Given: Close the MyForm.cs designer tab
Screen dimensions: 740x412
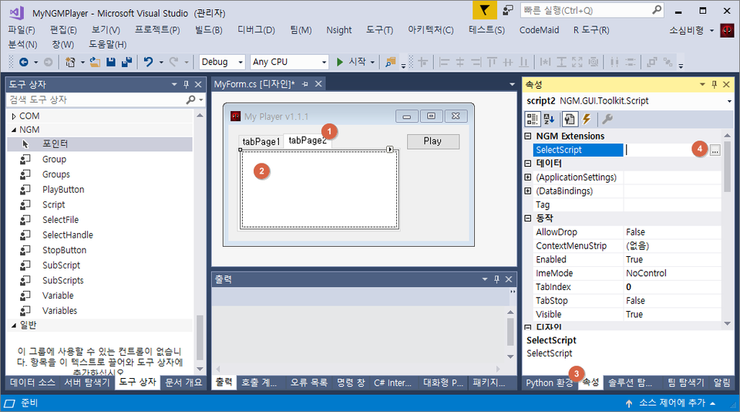Looking at the screenshot, I should pyautogui.click(x=319, y=84).
